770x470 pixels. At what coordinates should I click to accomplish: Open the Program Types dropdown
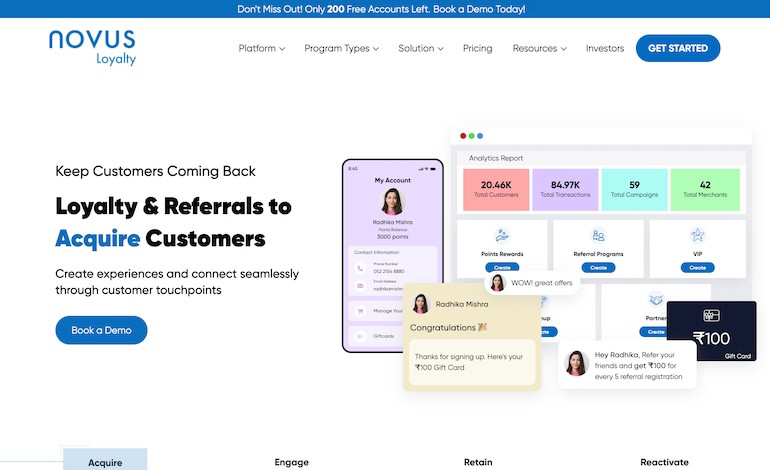[x=341, y=48]
